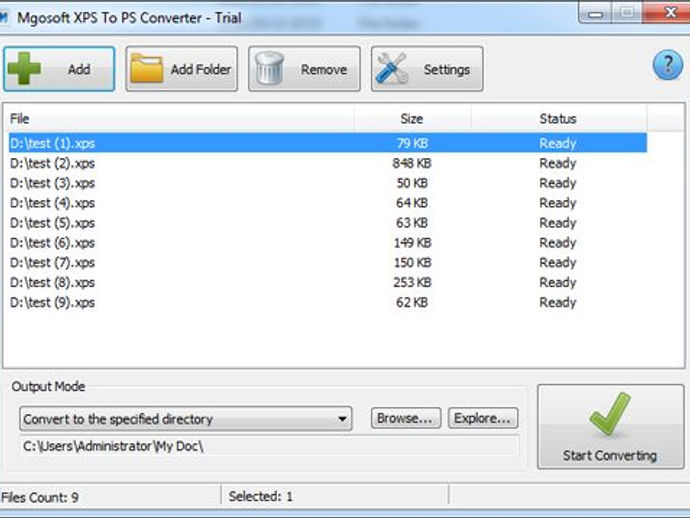Sort list by the Size column header
The height and width of the screenshot is (518, 690).
click(x=412, y=118)
